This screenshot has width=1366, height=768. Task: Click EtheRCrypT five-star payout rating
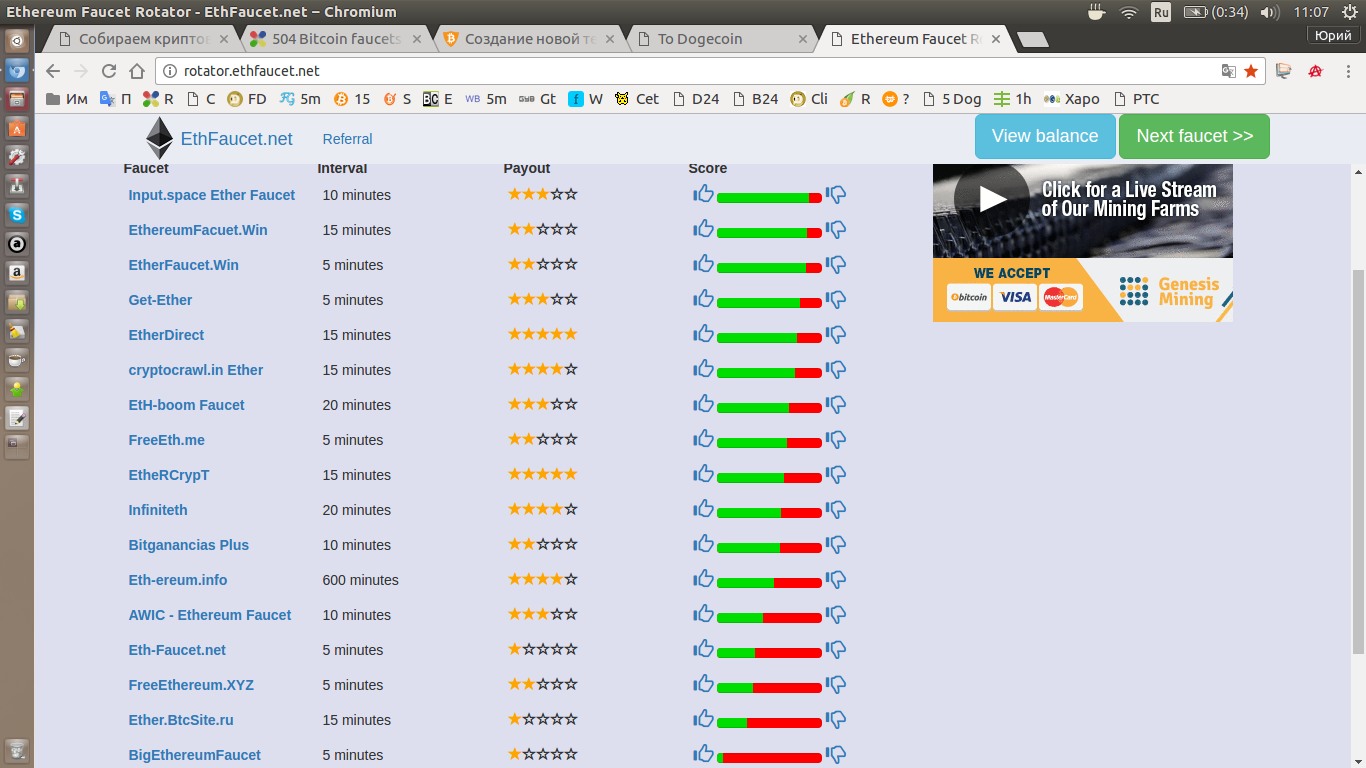tap(542, 474)
